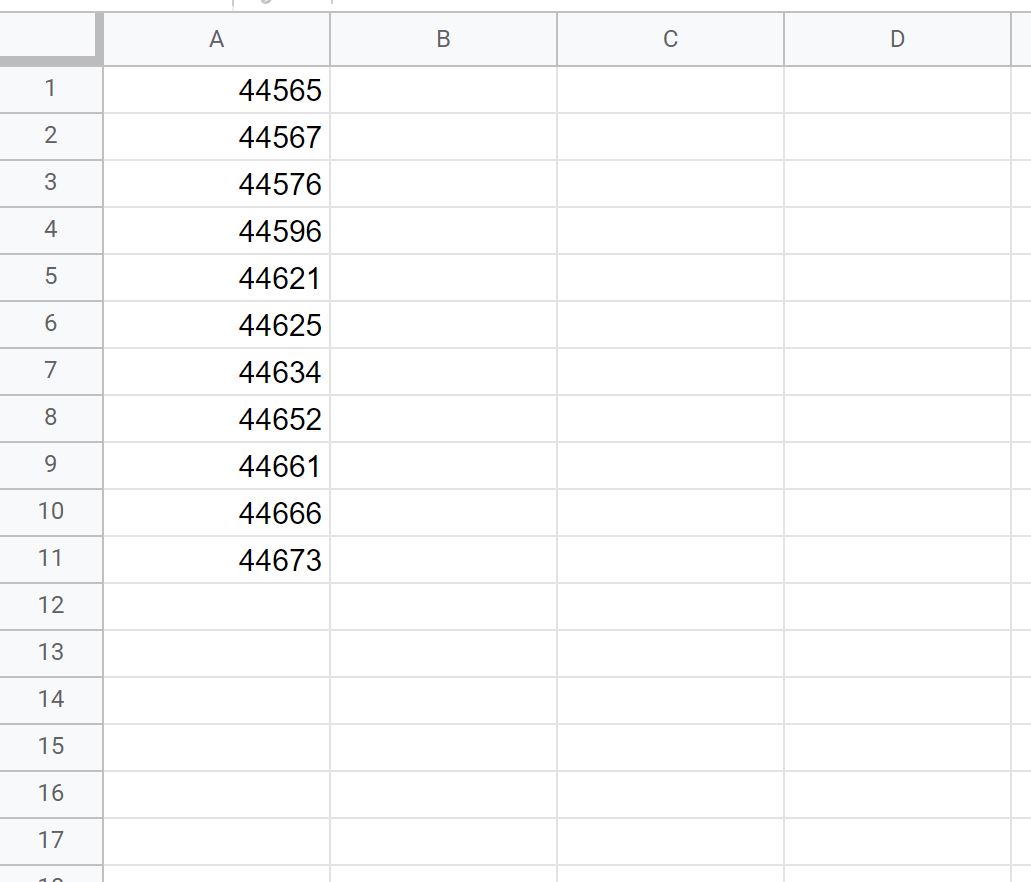Select column B header
Image resolution: width=1031 pixels, height=882 pixels.
(443, 39)
